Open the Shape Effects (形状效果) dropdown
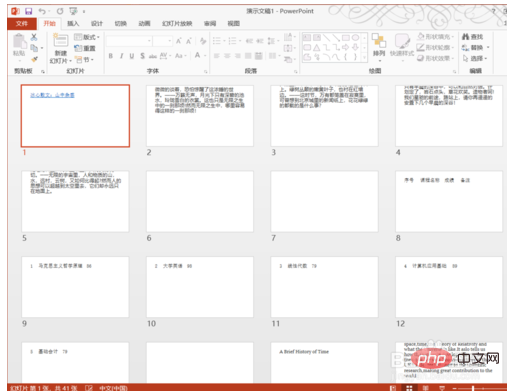This screenshot has width=510, height=391. tap(435, 58)
